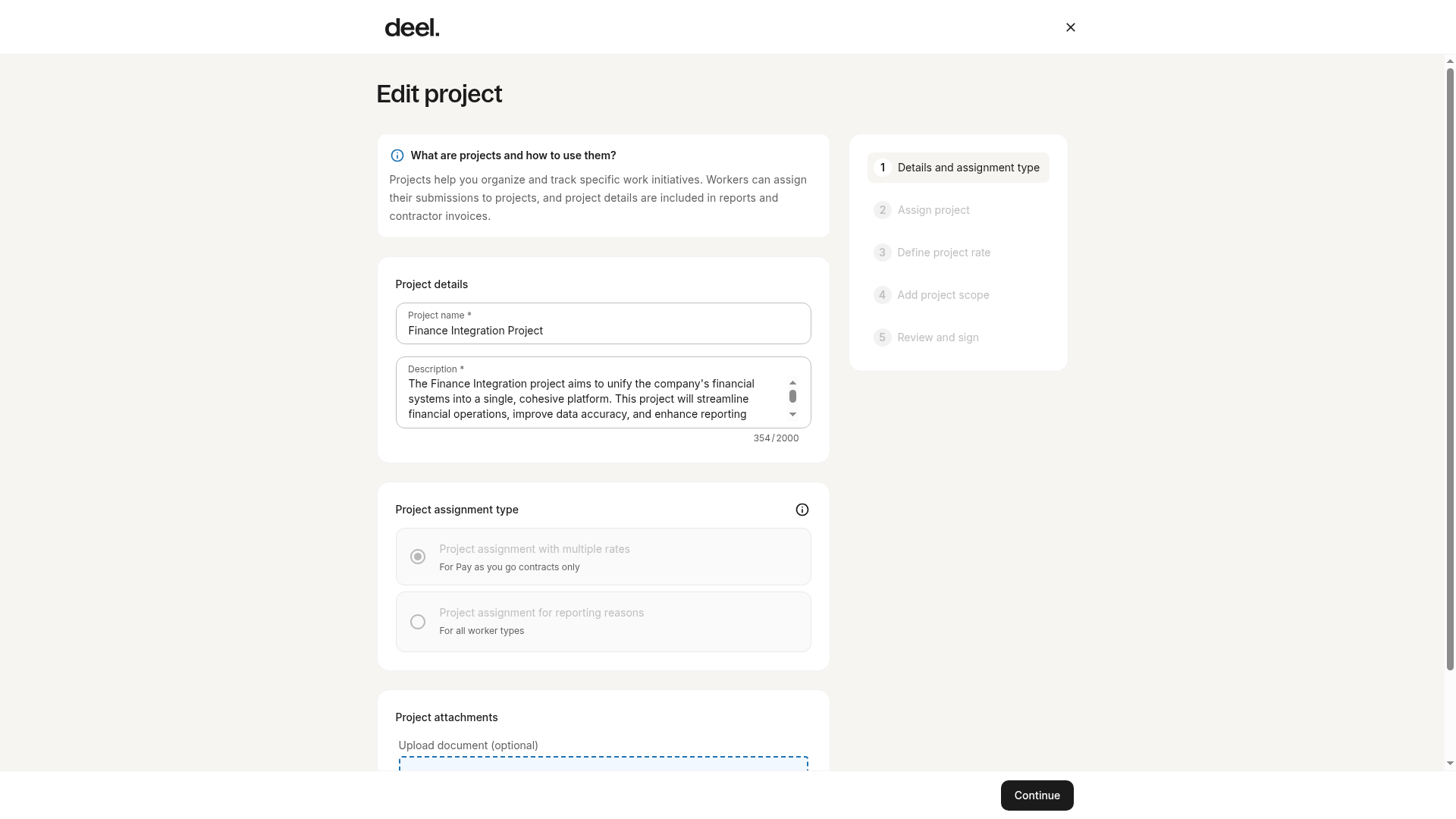
Task: Click the page scrollbar down arrow
Action: point(1450,764)
